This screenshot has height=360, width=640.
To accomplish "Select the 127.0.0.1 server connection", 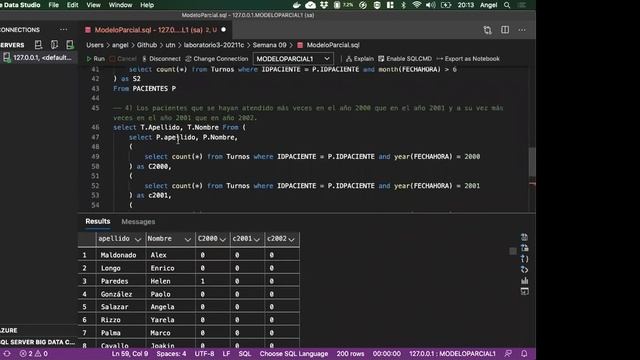I will [38, 58].
